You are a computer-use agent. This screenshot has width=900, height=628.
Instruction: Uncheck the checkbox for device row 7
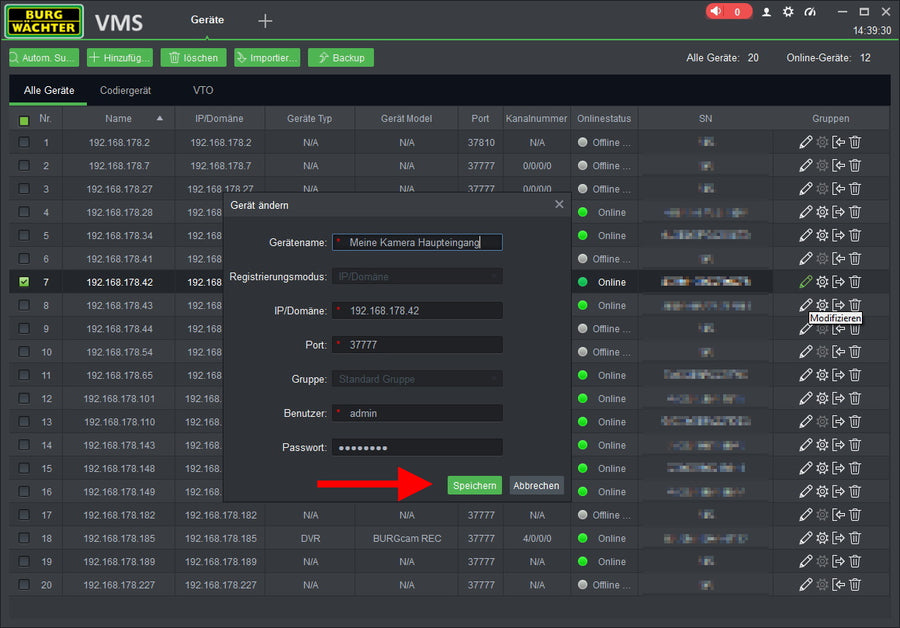click(24, 282)
